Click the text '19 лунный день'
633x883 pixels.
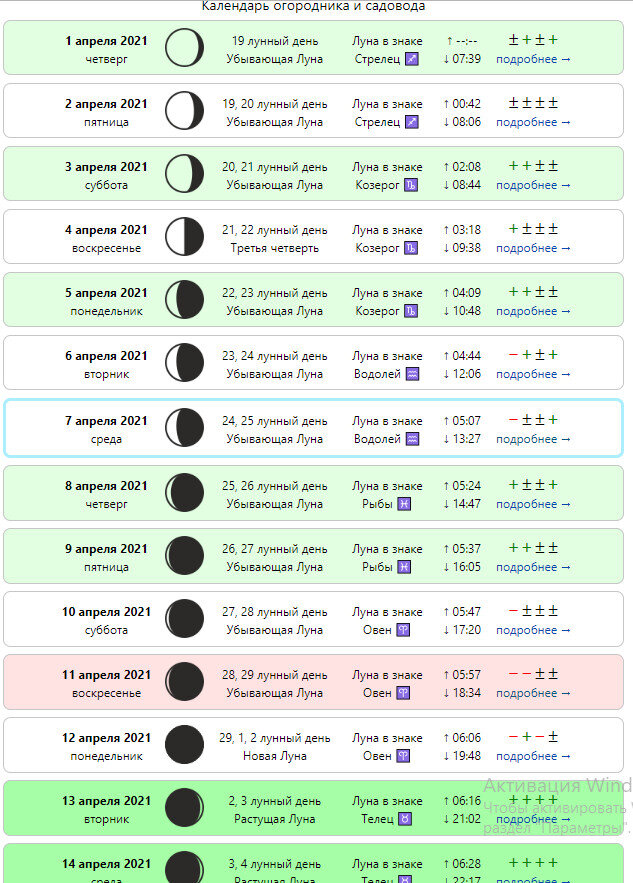[275, 41]
